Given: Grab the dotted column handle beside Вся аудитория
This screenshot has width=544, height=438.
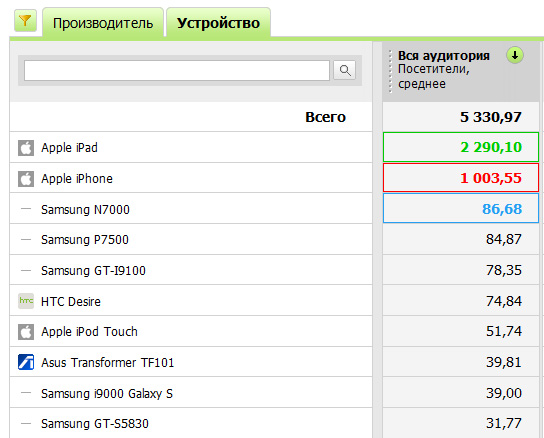Looking at the screenshot, I should click(390, 71).
